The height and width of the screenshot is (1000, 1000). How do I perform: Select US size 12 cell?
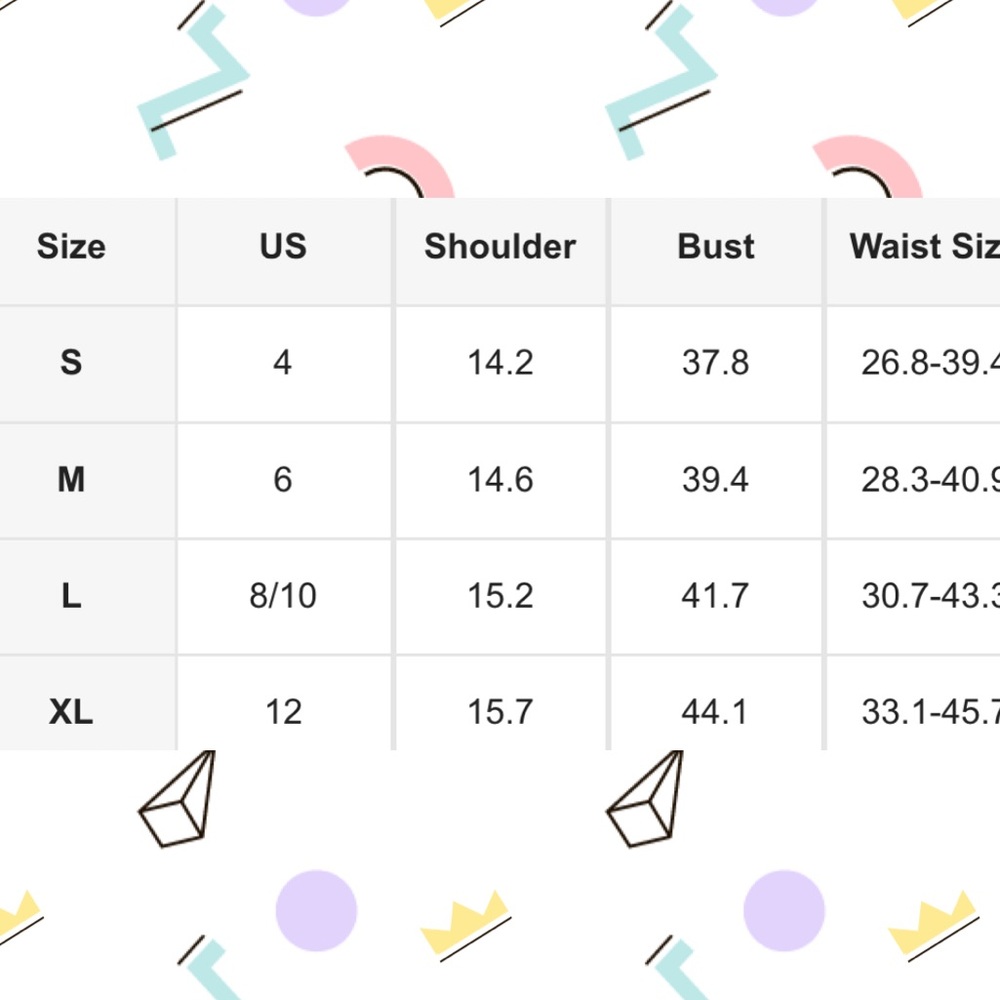283,712
